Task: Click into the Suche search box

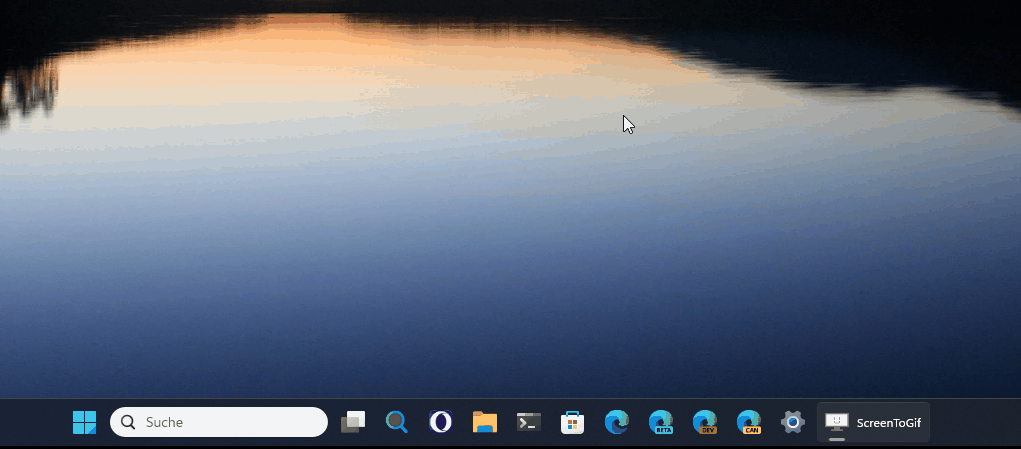Action: click(x=219, y=422)
